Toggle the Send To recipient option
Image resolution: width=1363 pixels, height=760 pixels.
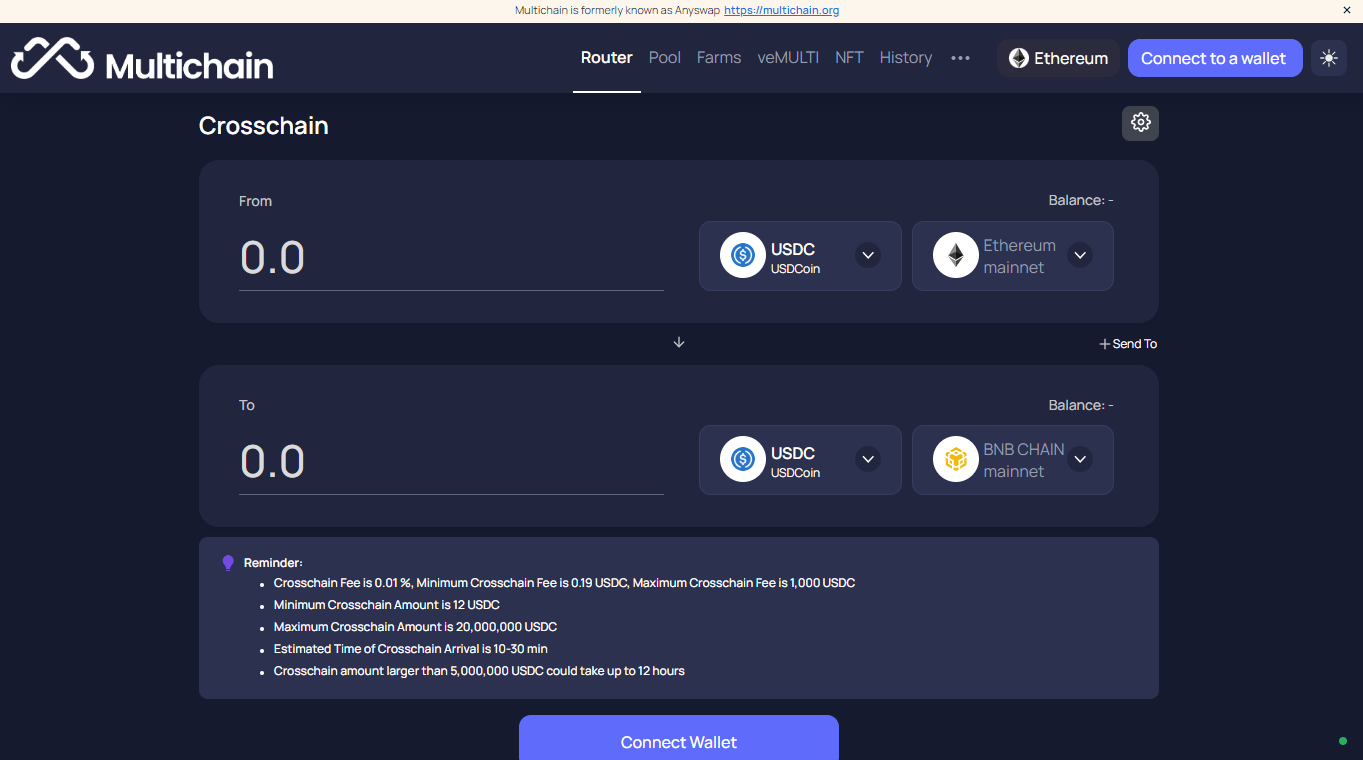pos(1128,344)
